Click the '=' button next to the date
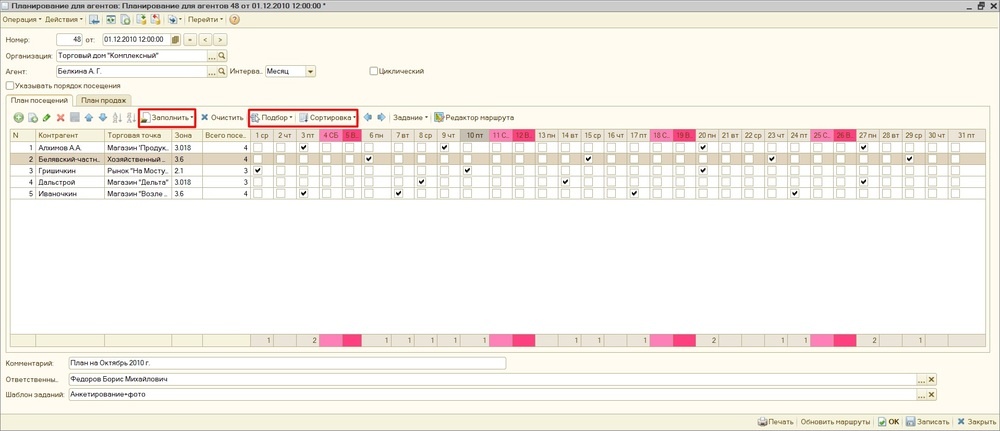Viewport: 1000px width, 431px height. [190, 40]
